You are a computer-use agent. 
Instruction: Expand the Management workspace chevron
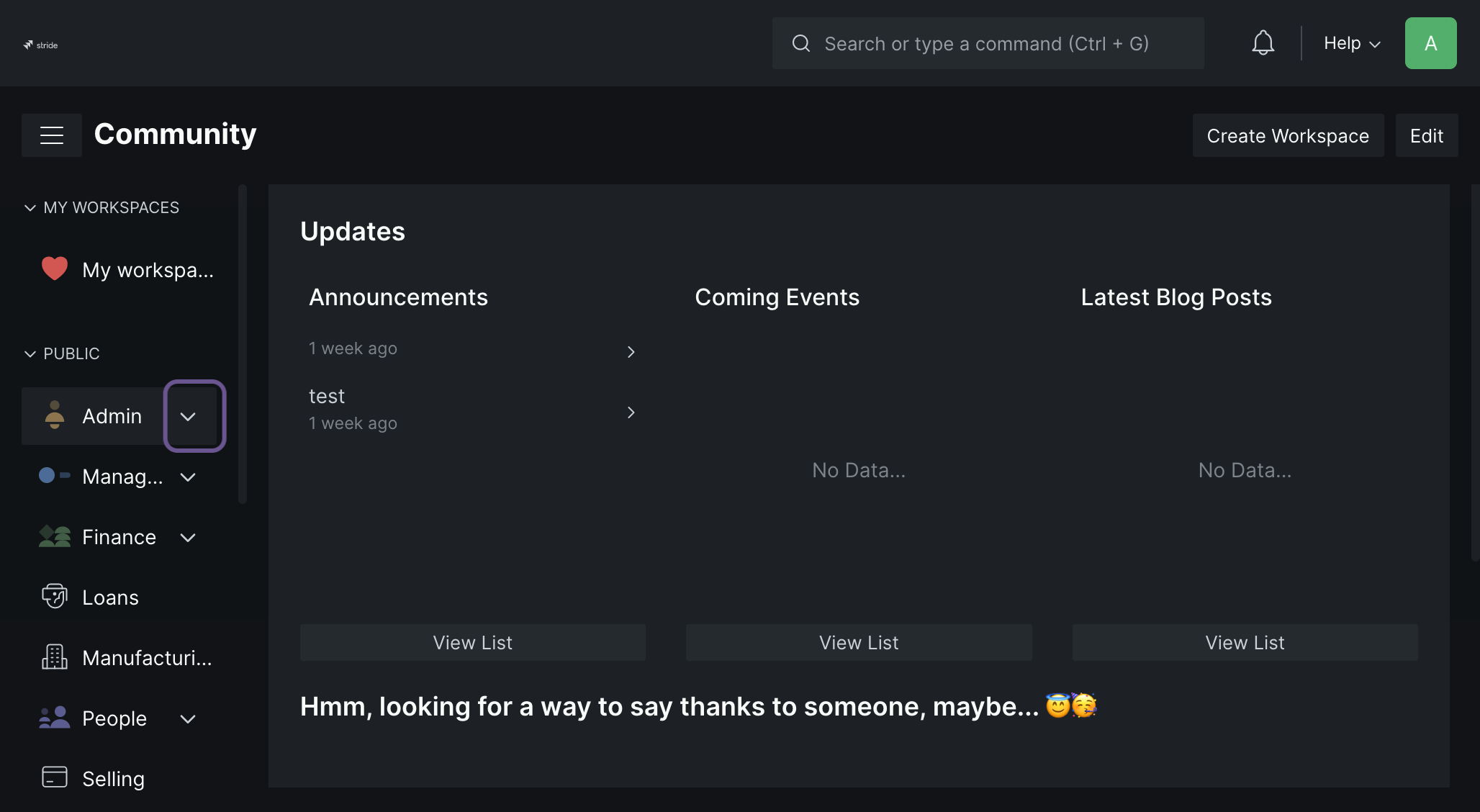pyautogui.click(x=188, y=477)
